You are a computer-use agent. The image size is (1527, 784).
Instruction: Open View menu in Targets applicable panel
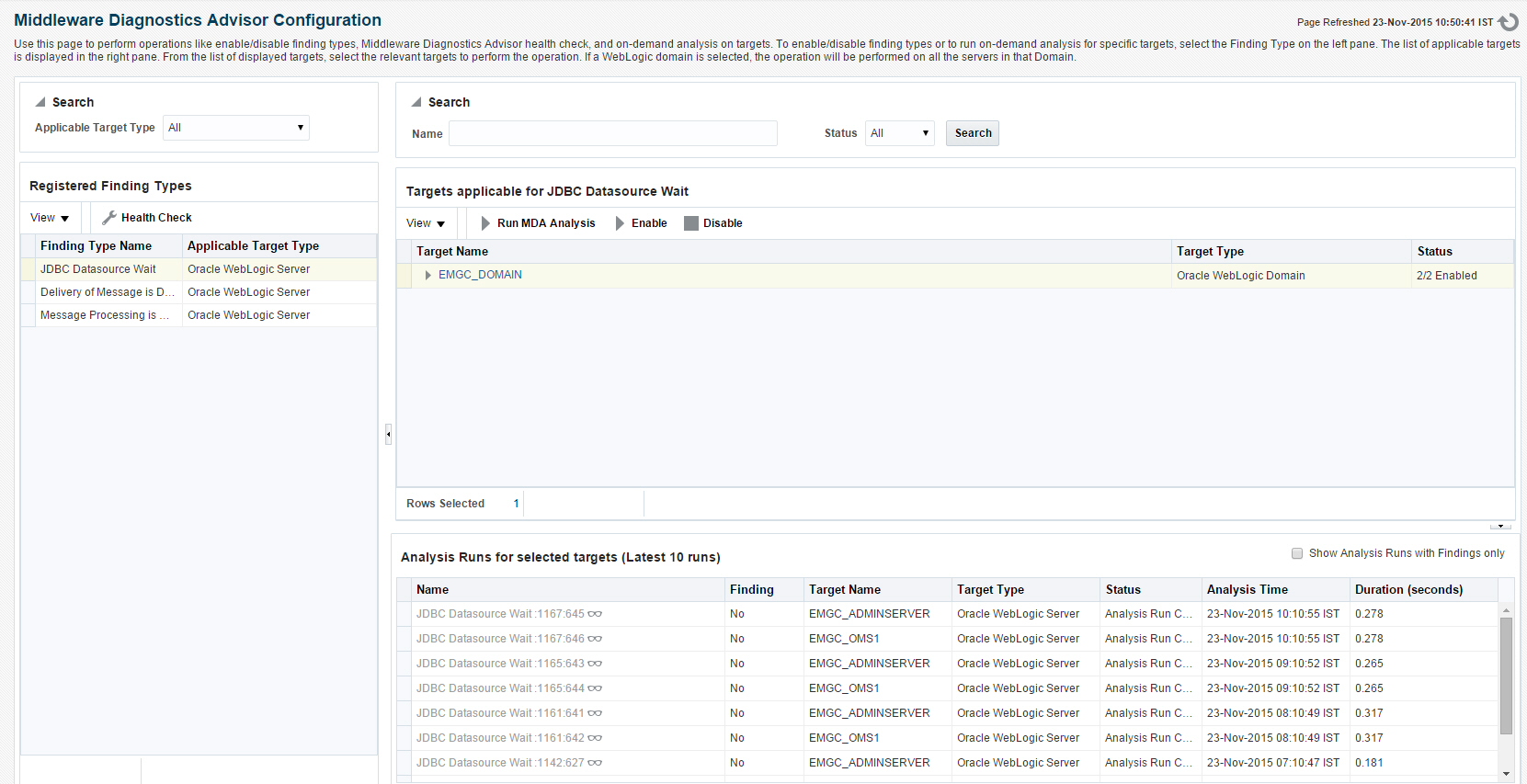[x=426, y=223]
